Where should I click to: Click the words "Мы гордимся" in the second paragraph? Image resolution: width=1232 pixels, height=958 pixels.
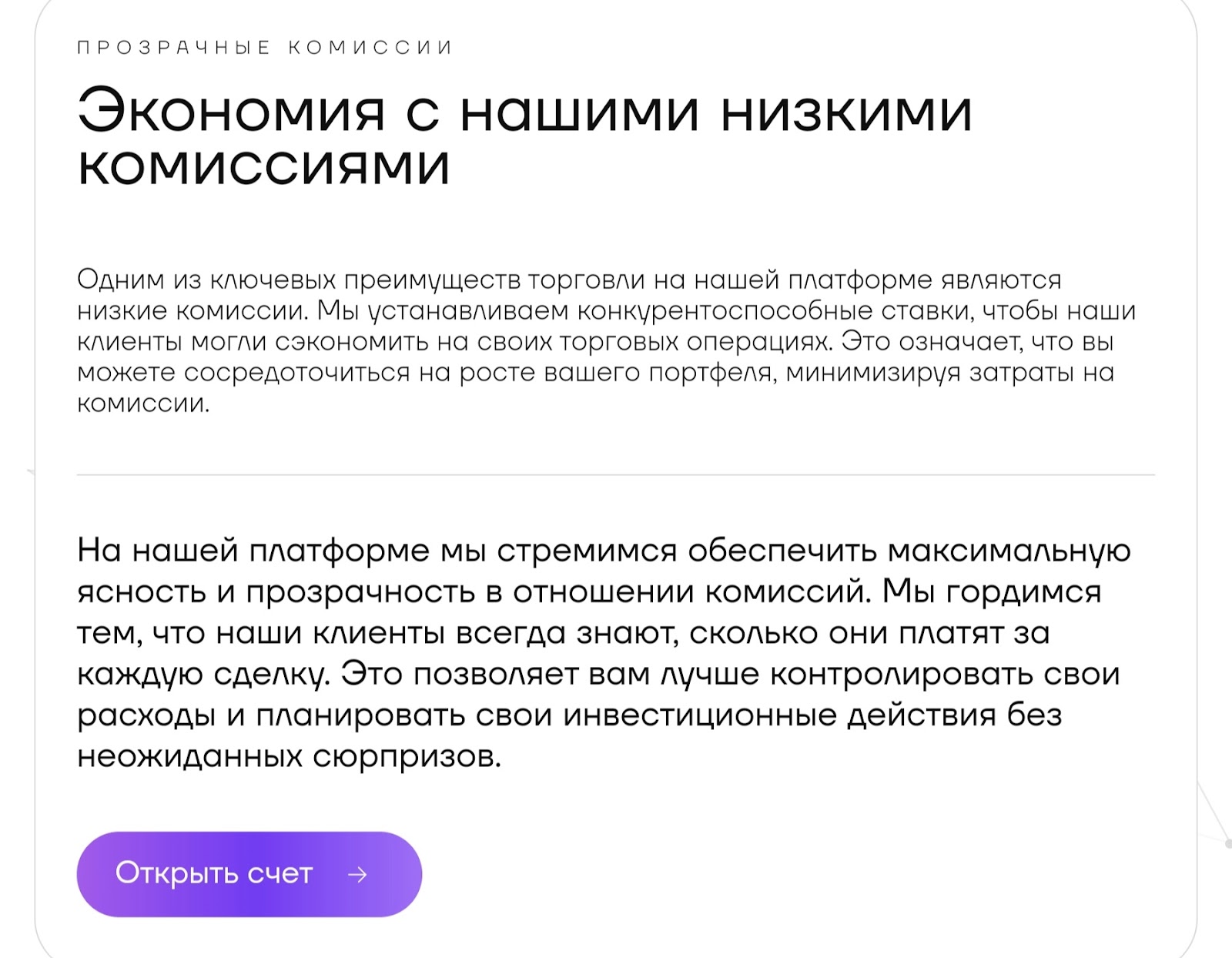point(992,591)
